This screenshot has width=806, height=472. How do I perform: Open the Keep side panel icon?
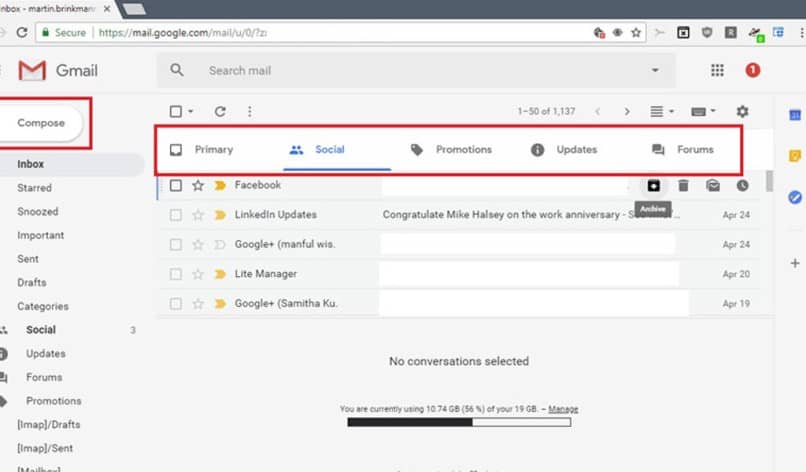coord(795,155)
